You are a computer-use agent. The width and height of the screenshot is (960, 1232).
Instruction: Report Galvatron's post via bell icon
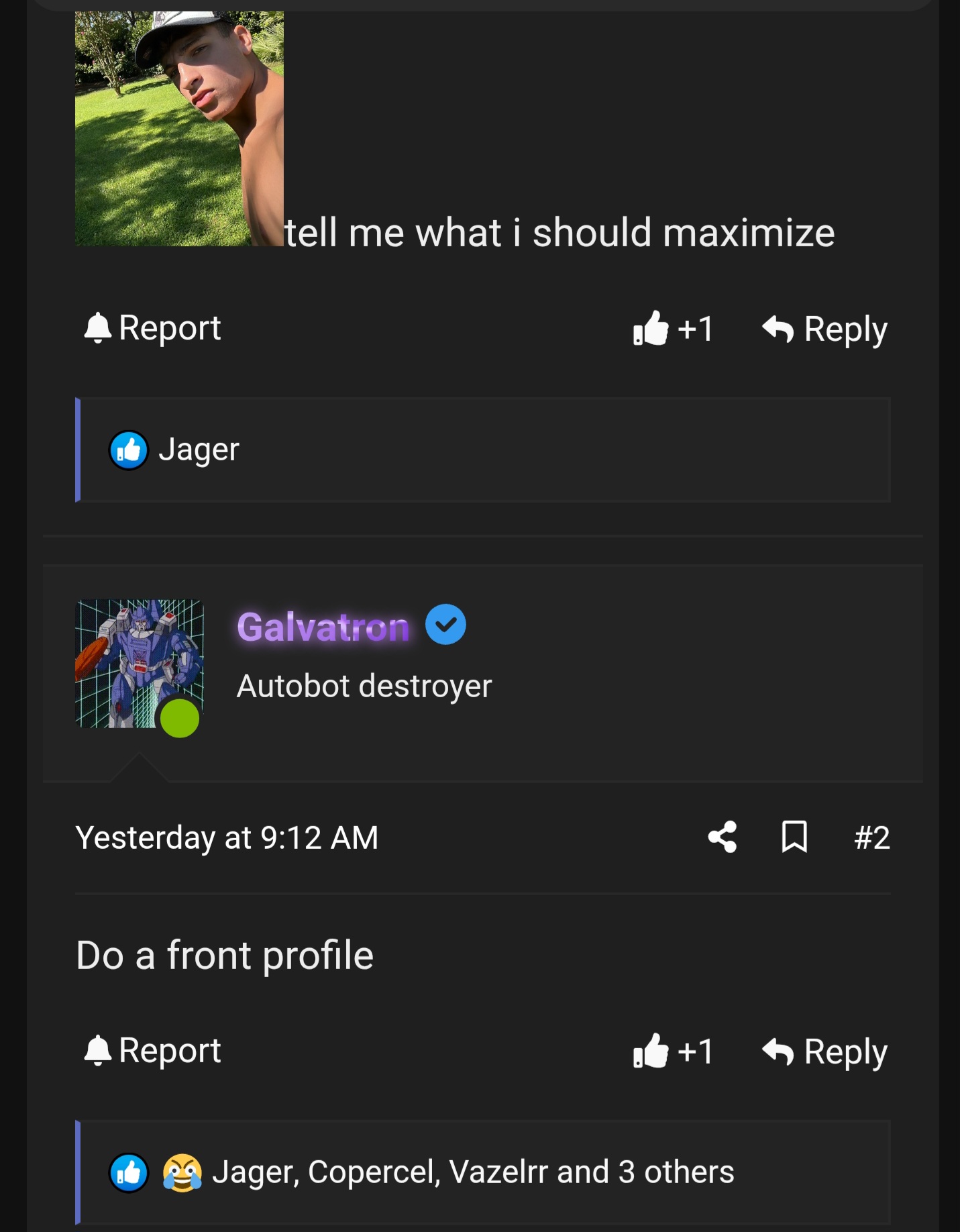tap(152, 1051)
